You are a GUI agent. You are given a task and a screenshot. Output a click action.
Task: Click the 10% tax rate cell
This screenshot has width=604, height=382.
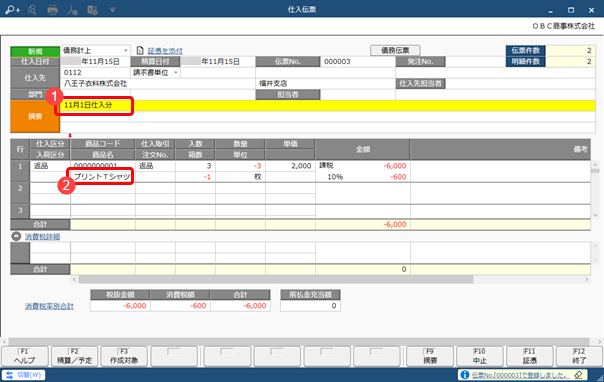pyautogui.click(x=335, y=177)
